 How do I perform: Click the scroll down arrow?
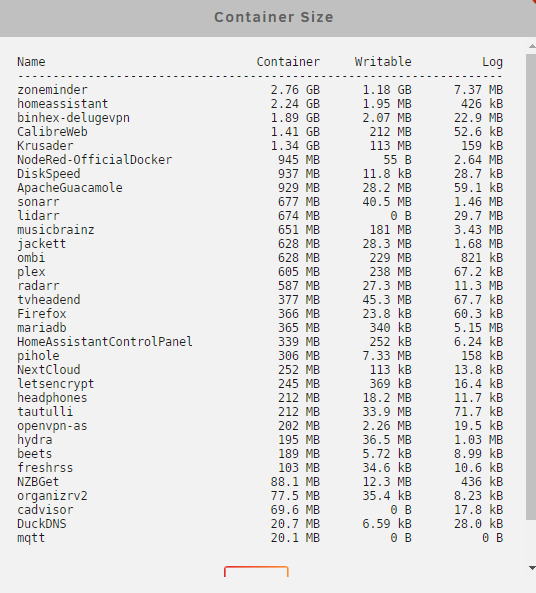[x=532, y=568]
